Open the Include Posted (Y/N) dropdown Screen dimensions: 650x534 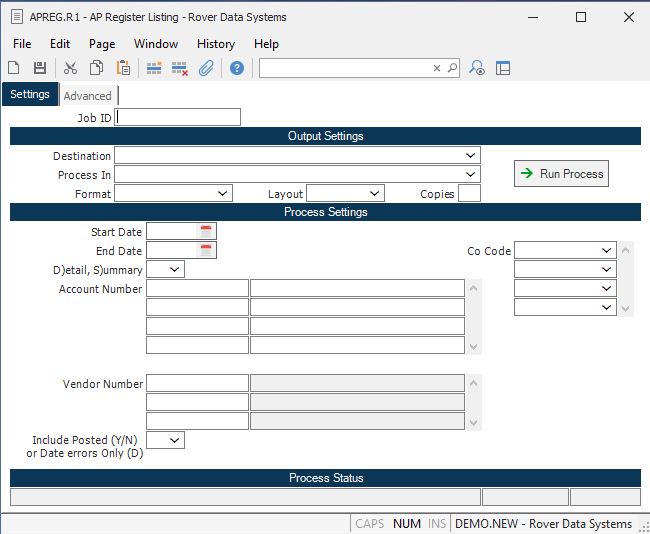pos(174,440)
